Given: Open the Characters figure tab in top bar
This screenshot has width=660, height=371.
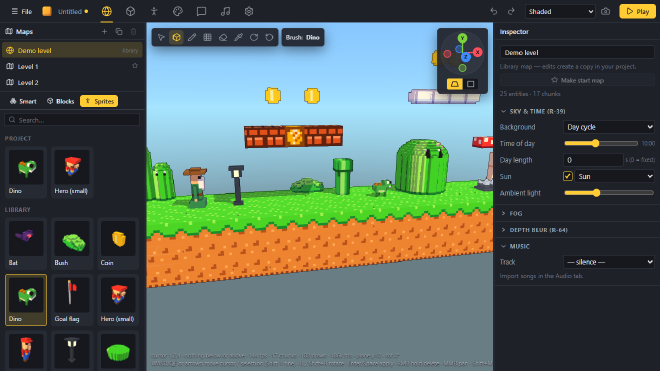Looking at the screenshot, I should pyautogui.click(x=154, y=11).
